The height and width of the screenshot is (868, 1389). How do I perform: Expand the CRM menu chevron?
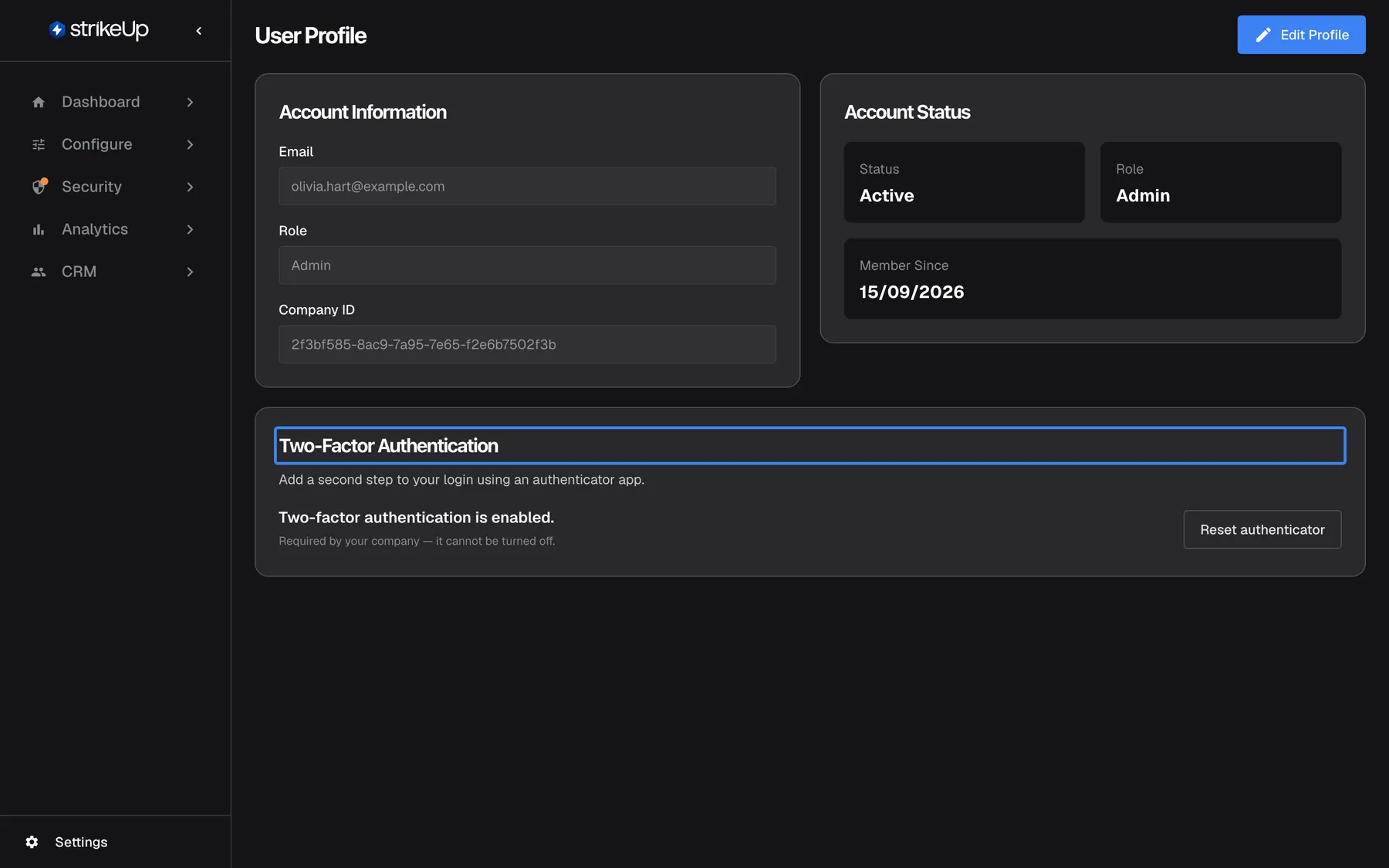point(190,272)
